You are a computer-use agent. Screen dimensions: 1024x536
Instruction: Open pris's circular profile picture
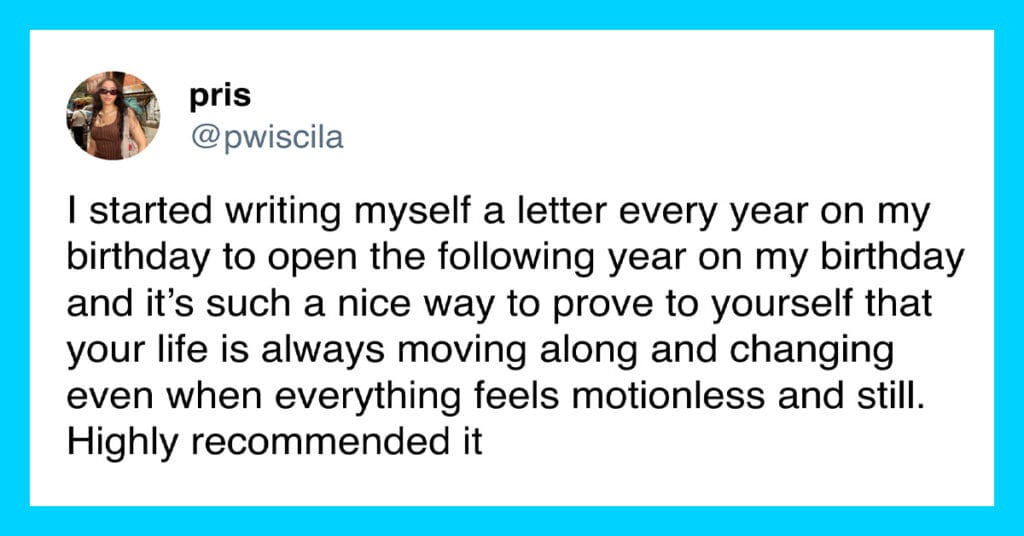click(113, 116)
